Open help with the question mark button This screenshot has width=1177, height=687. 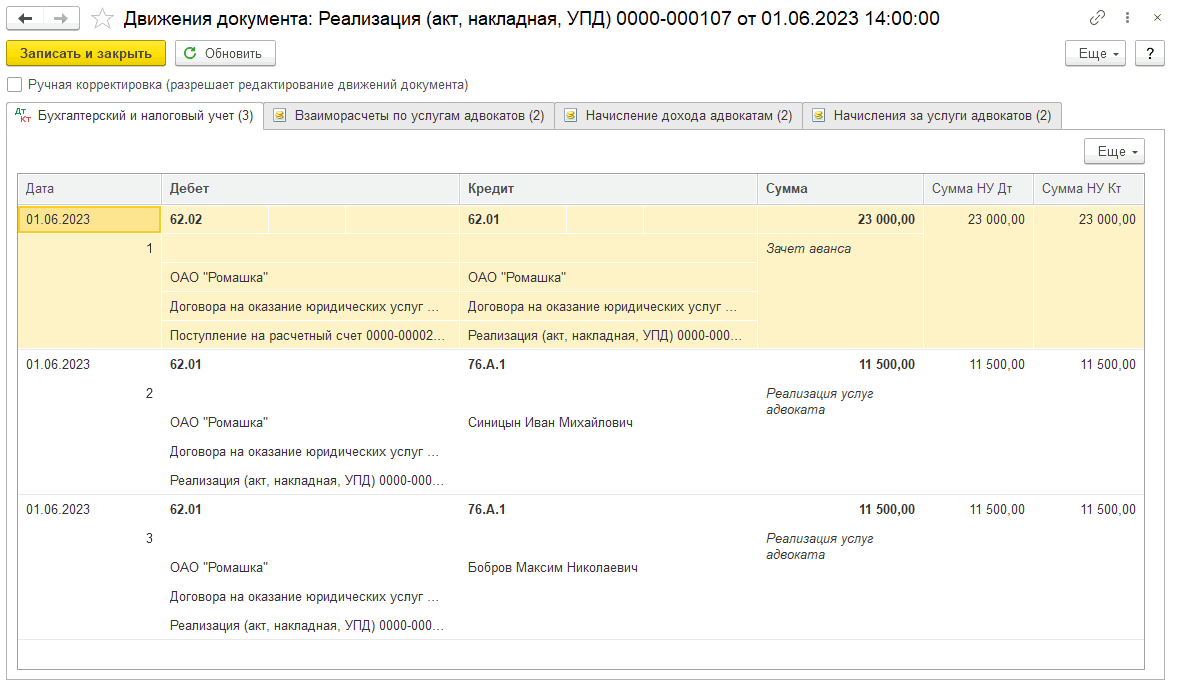click(x=1150, y=54)
